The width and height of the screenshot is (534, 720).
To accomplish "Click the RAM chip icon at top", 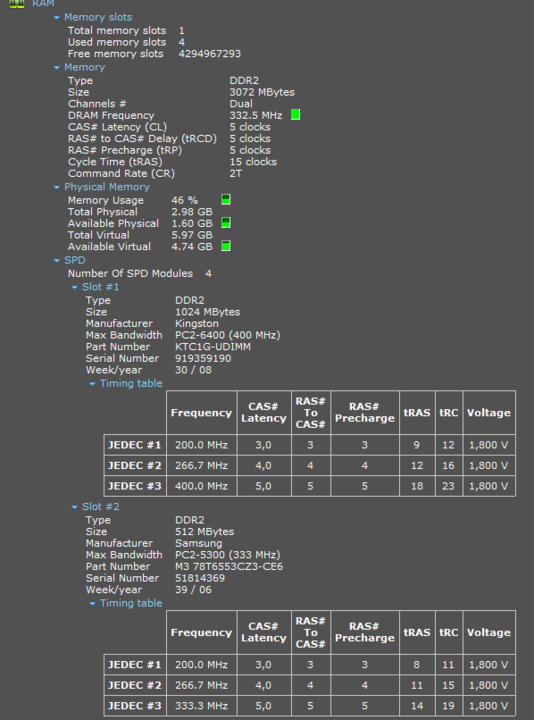I will coord(17,4).
